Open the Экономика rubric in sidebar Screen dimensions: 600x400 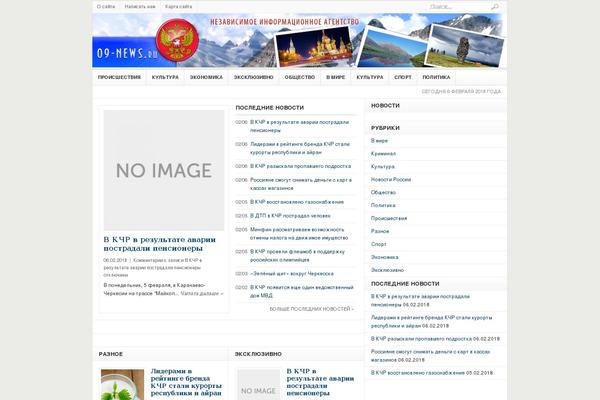click(x=384, y=257)
